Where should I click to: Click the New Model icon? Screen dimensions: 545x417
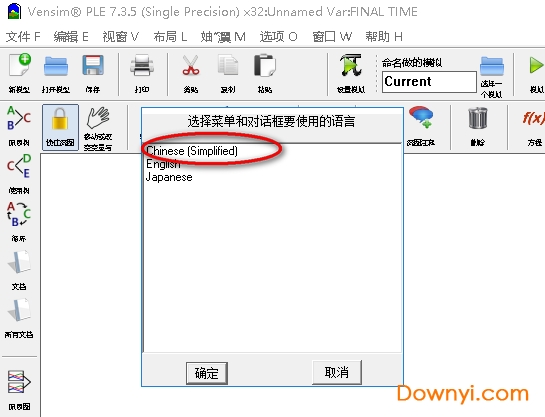(19, 65)
